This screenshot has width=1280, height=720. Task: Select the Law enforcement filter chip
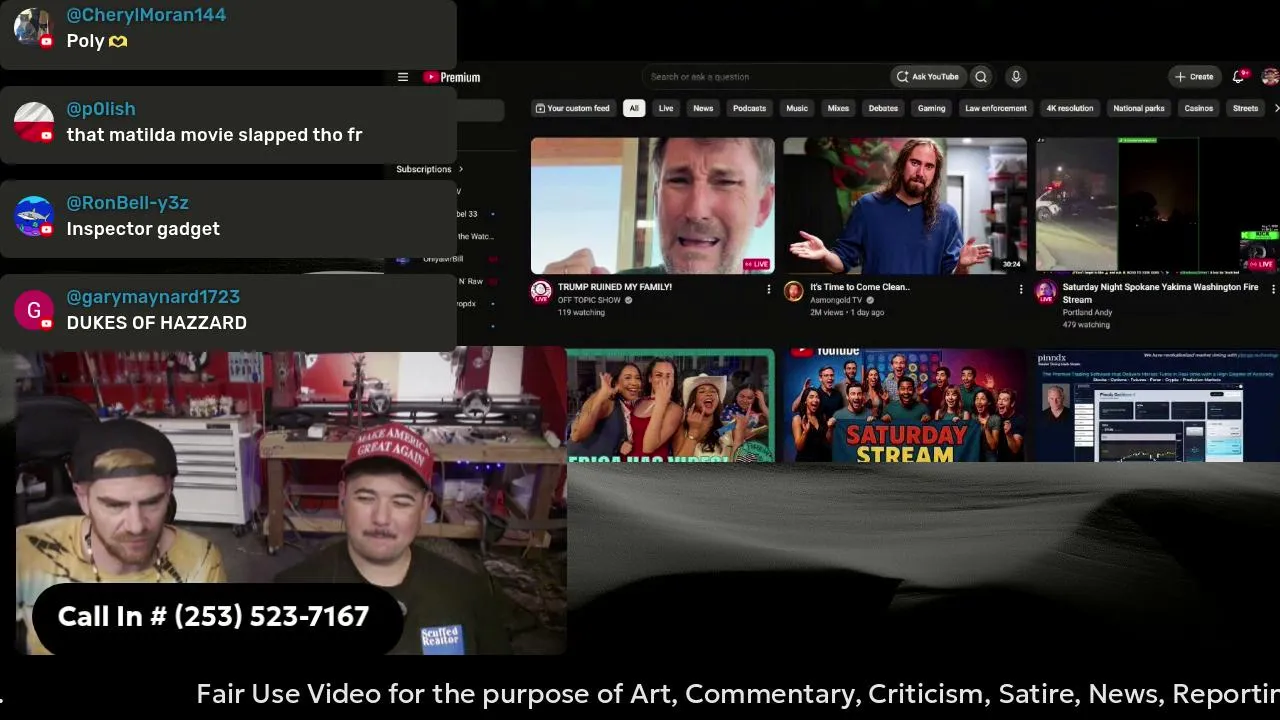click(996, 108)
